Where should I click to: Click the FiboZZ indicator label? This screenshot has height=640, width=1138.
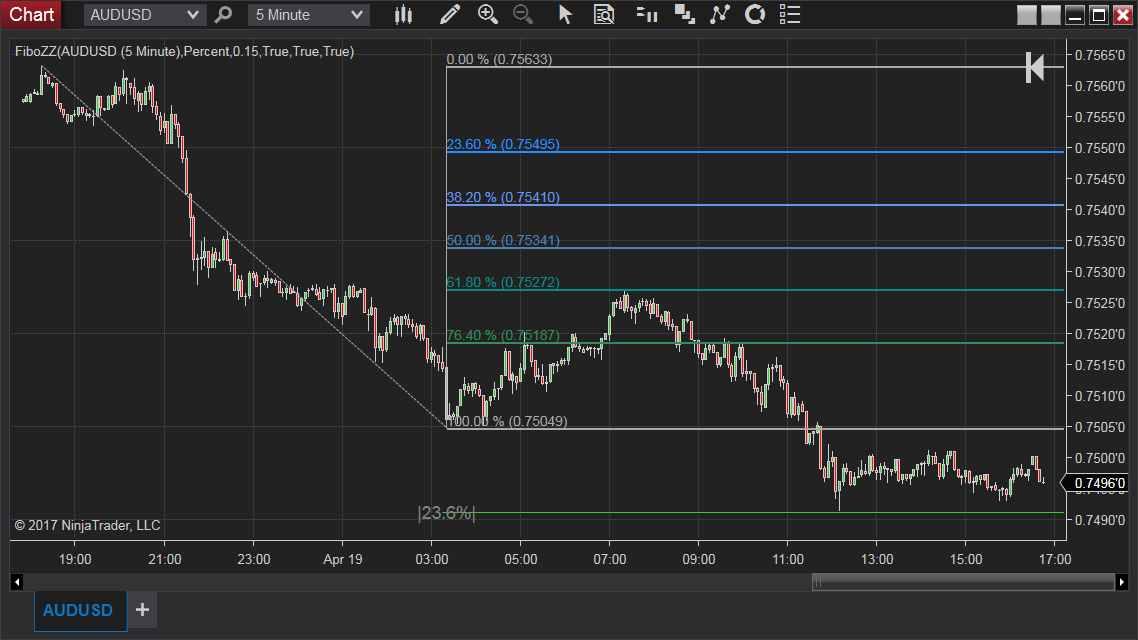184,52
